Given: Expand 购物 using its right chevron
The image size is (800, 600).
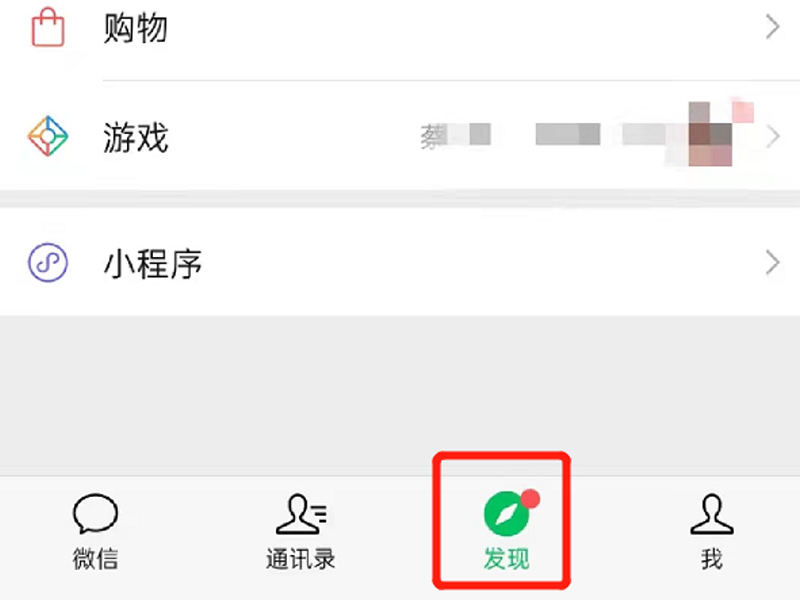Looking at the screenshot, I should [773, 27].
